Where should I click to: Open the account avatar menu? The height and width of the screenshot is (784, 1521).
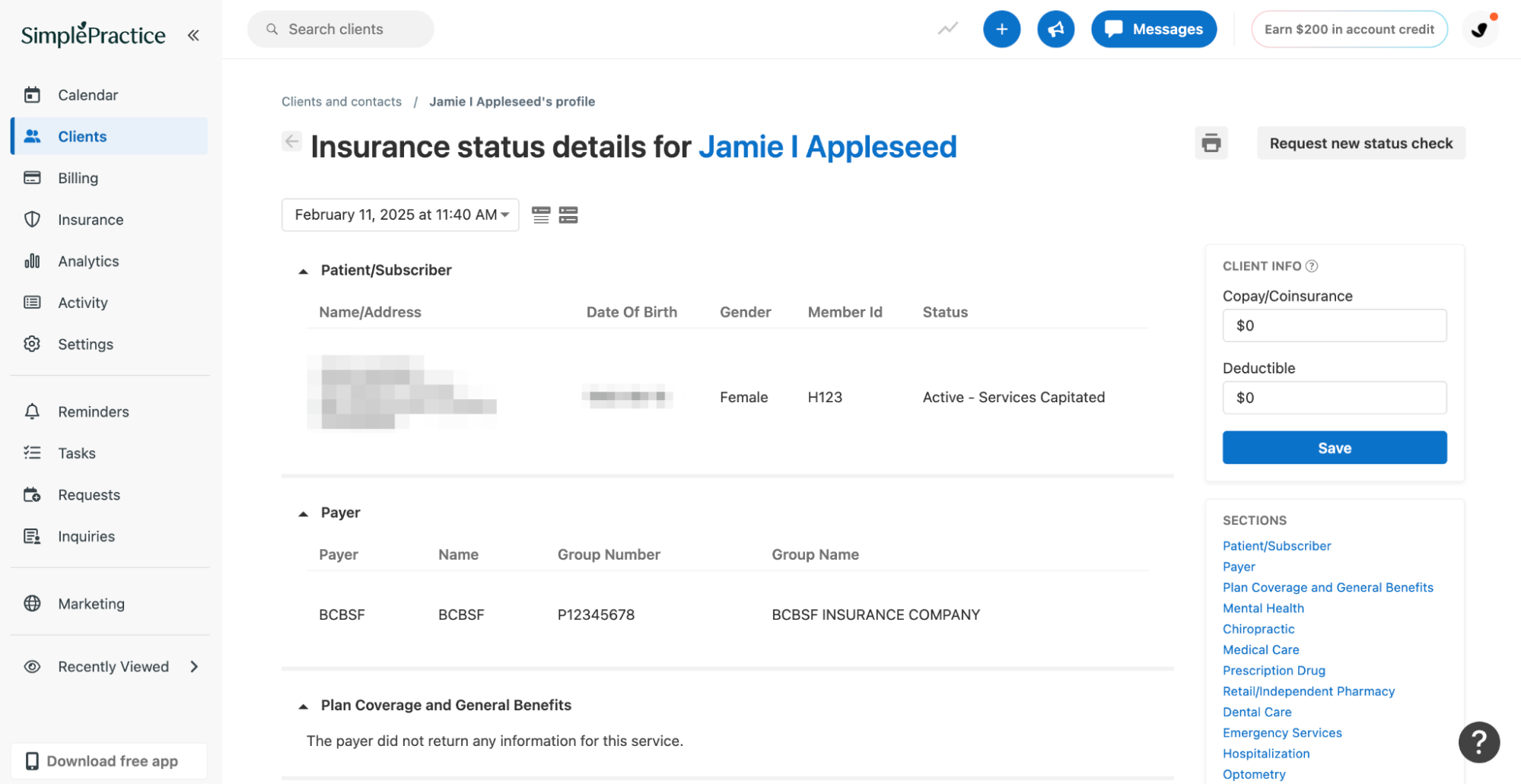[x=1480, y=29]
